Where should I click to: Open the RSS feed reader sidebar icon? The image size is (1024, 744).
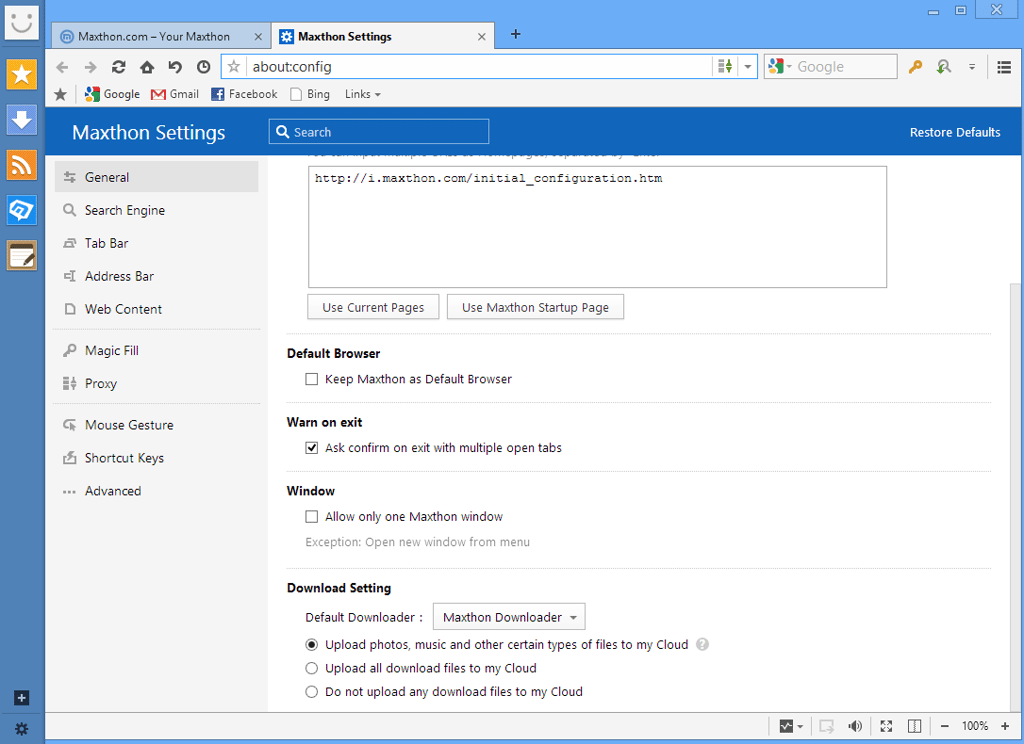tap(22, 165)
